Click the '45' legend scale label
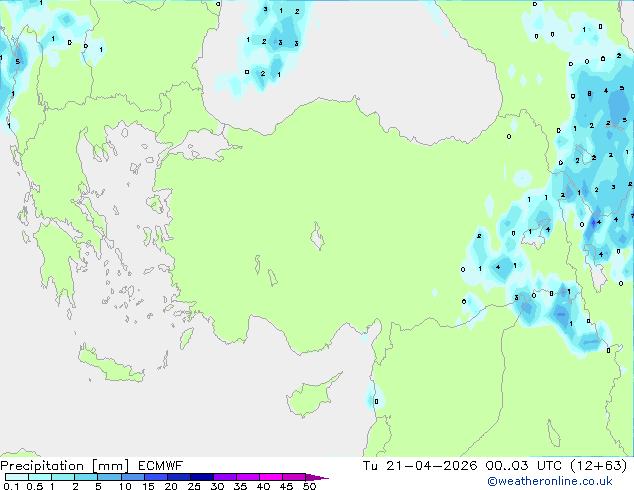Image resolution: width=634 pixels, height=490 pixels. [286, 486]
